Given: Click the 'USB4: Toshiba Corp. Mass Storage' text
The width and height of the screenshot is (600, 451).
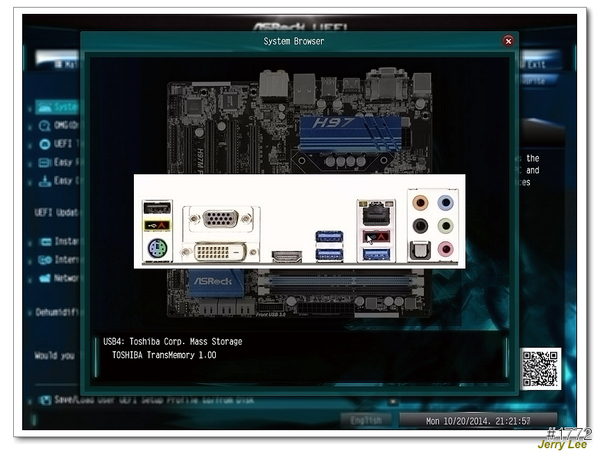Looking at the screenshot, I should (x=173, y=341).
